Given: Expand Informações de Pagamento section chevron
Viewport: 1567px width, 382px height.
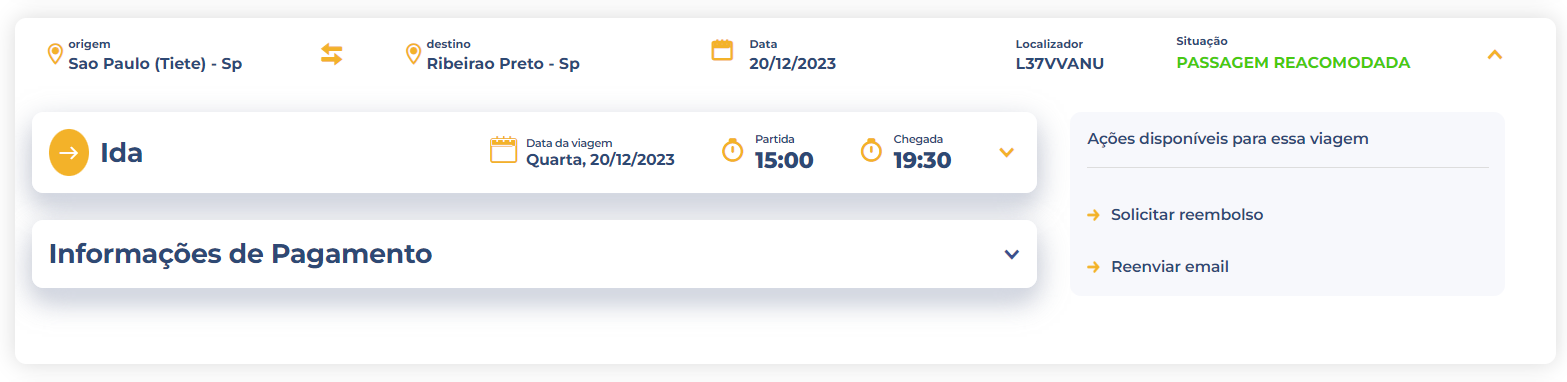Looking at the screenshot, I should (x=1011, y=254).
